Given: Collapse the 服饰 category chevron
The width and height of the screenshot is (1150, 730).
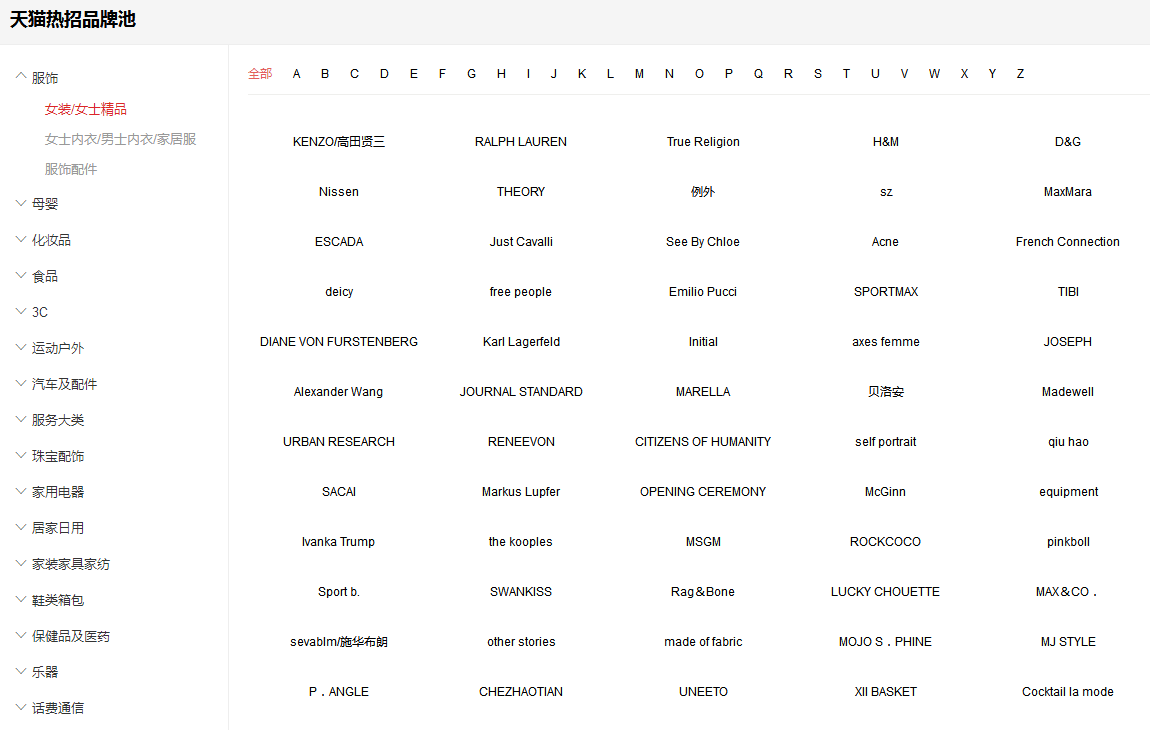Looking at the screenshot, I should 21,76.
